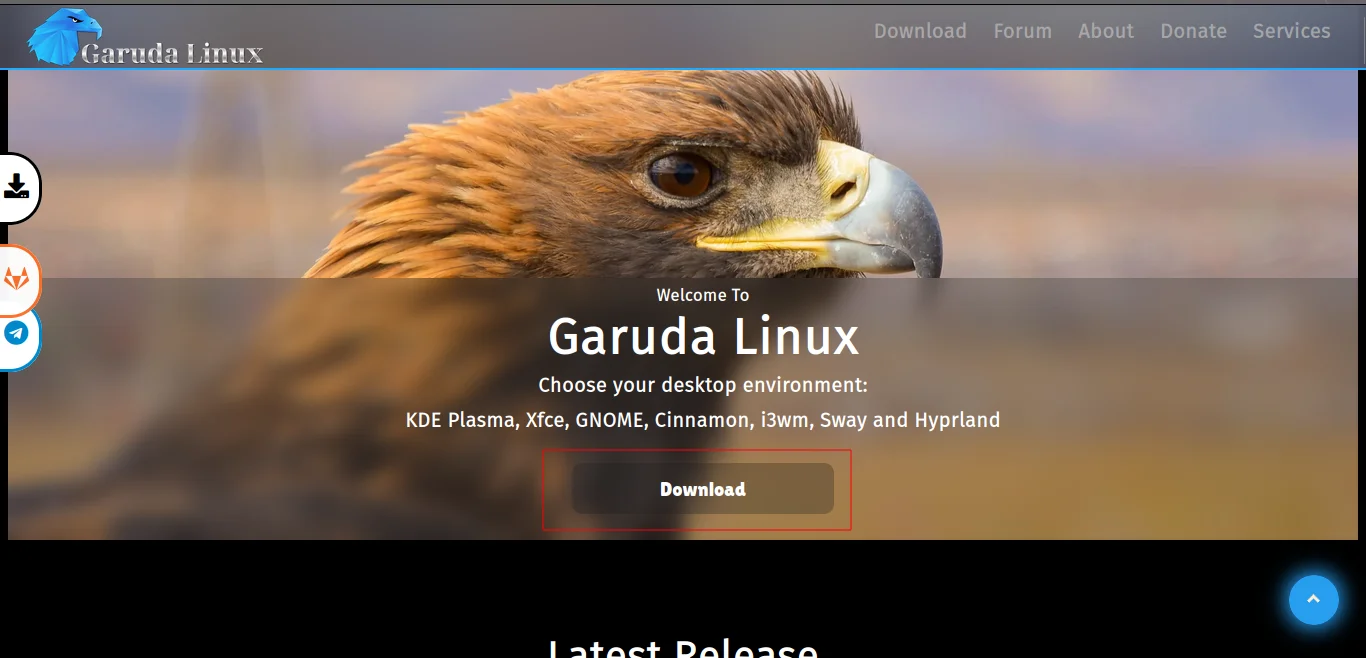1366x658 pixels.
Task: Open the About nav item
Action: (1106, 31)
